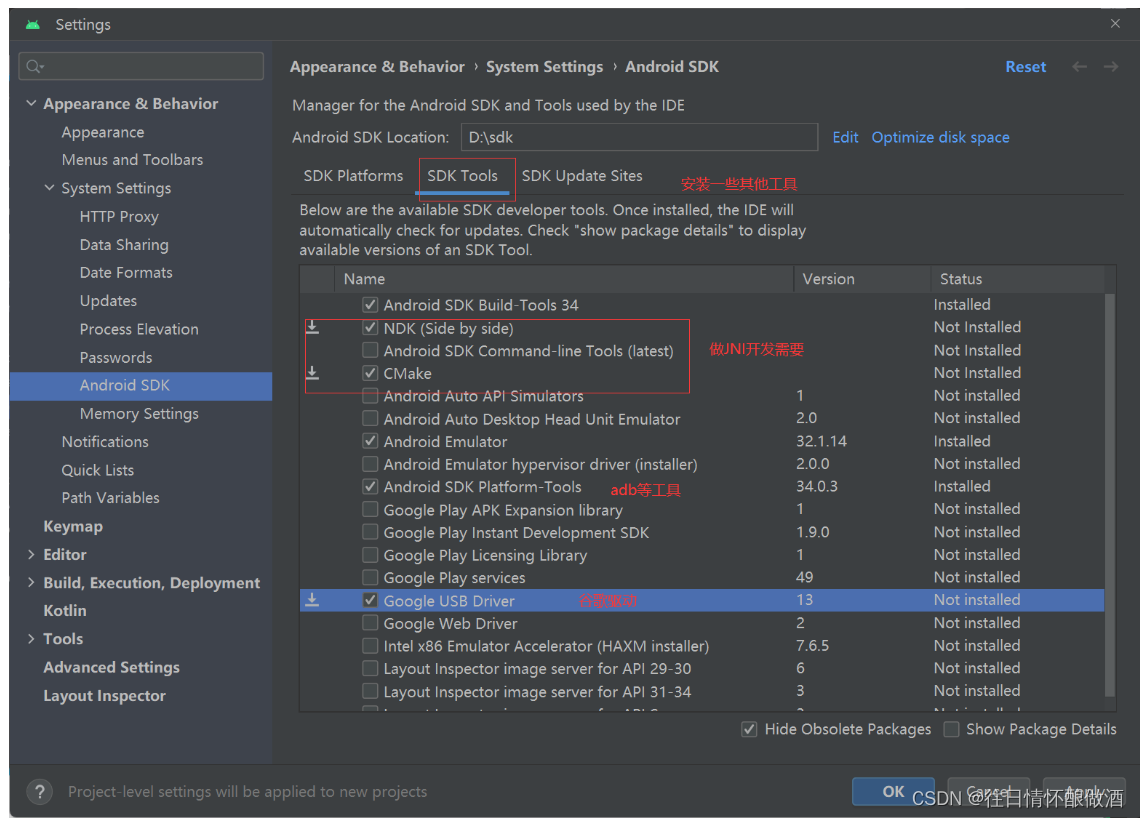The image size is (1140, 819).
Task: Select Notifications settings
Action: pos(105,442)
